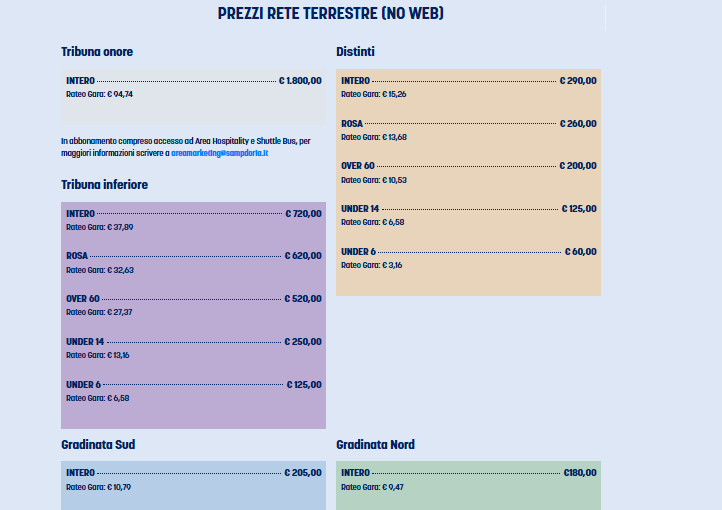This screenshot has width=722, height=510.
Task: Select the € 60,00 UNDER 6 price
Action: pos(581,252)
